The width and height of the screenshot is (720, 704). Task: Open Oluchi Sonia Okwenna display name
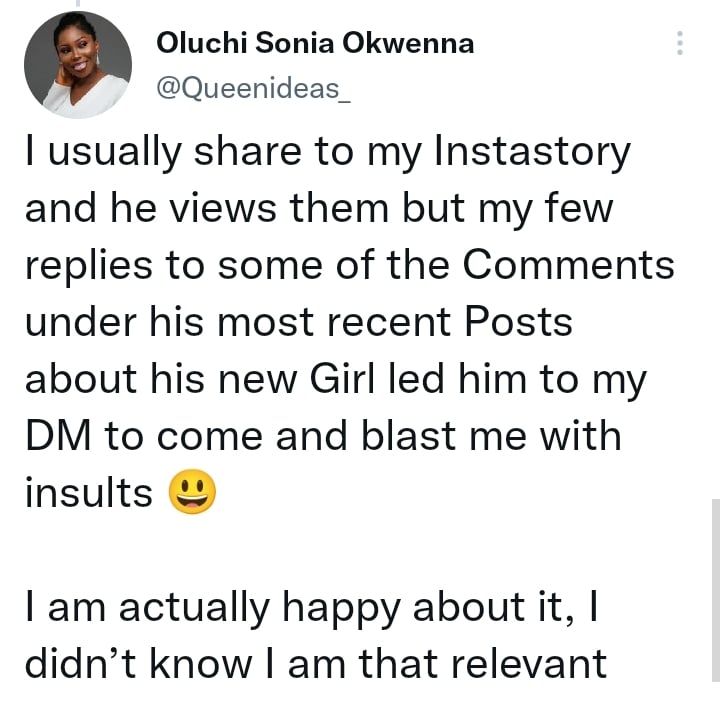tap(315, 43)
